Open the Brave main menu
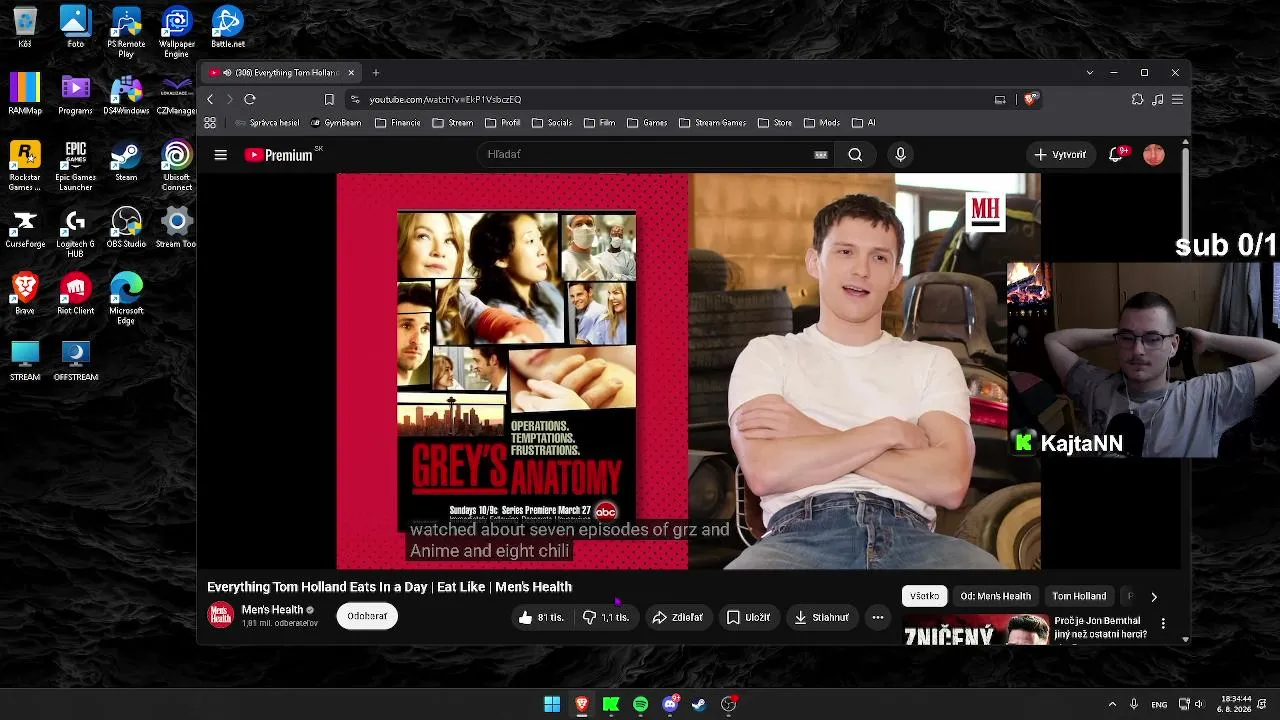Viewport: 1280px width, 720px height. click(x=1177, y=100)
